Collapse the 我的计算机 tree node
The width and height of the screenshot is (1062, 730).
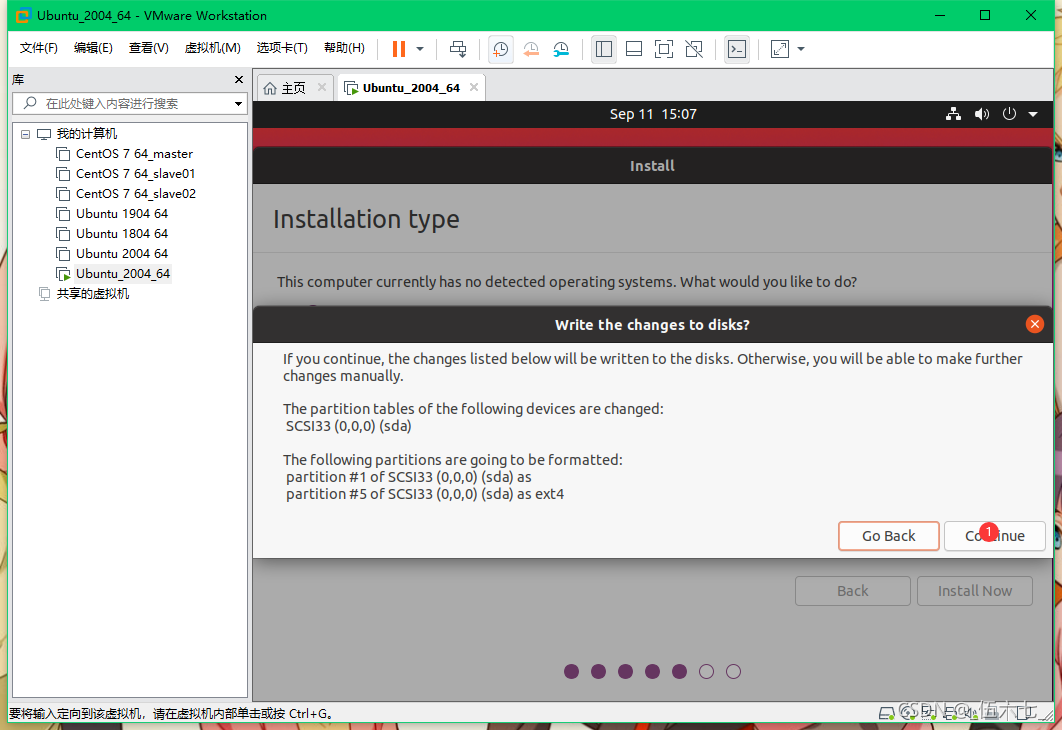[25, 134]
